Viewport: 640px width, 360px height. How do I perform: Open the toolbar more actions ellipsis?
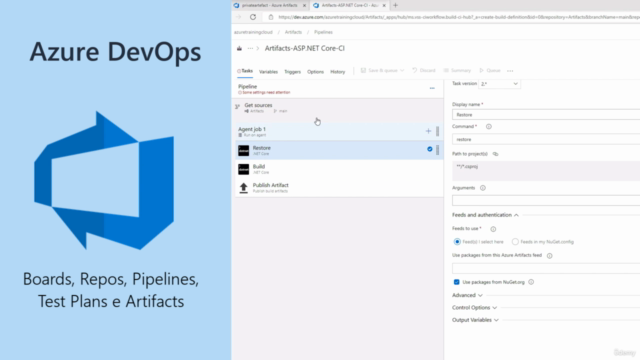[x=510, y=71]
